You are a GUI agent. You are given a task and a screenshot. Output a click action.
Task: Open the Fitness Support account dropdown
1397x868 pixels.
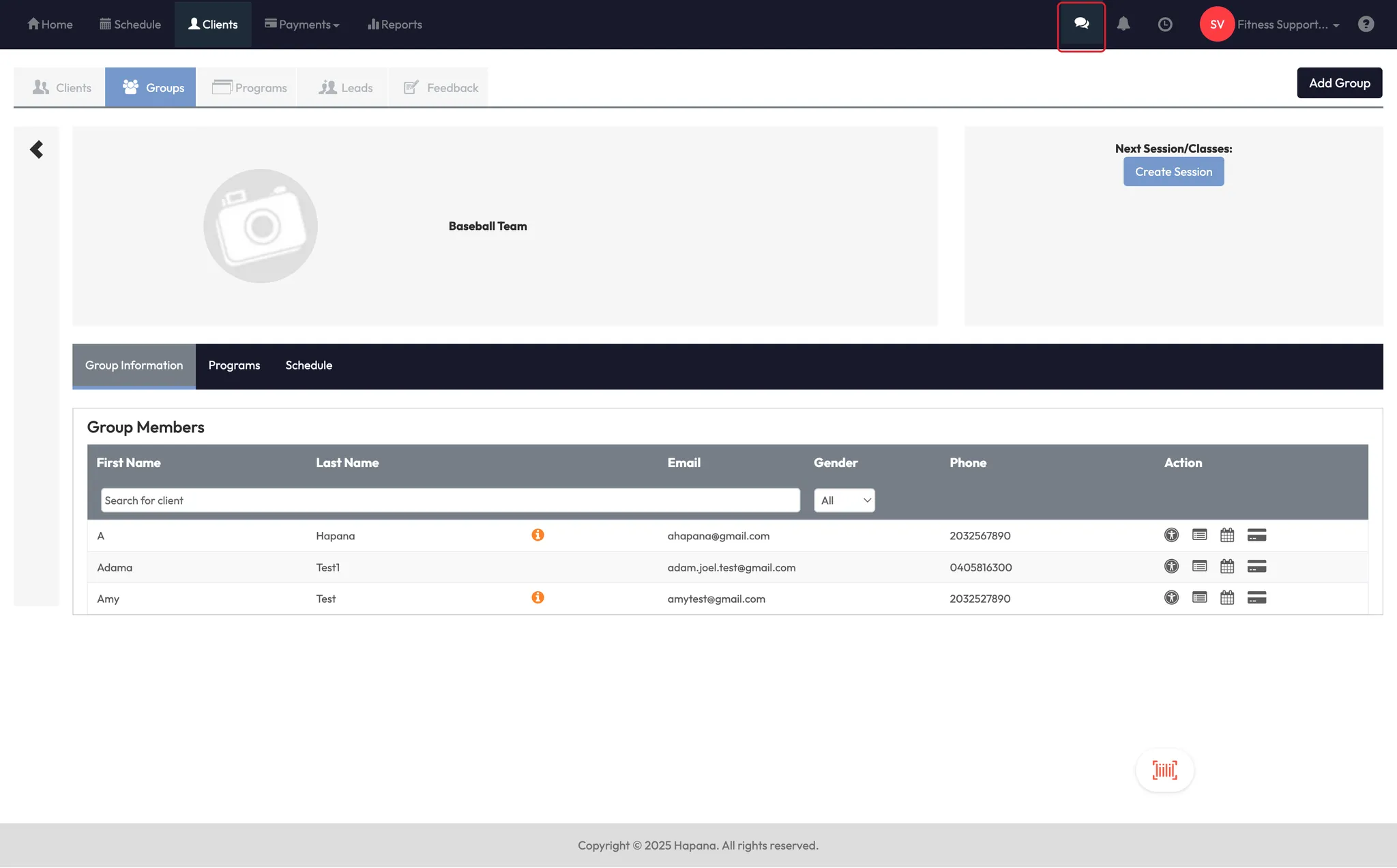click(x=1288, y=25)
